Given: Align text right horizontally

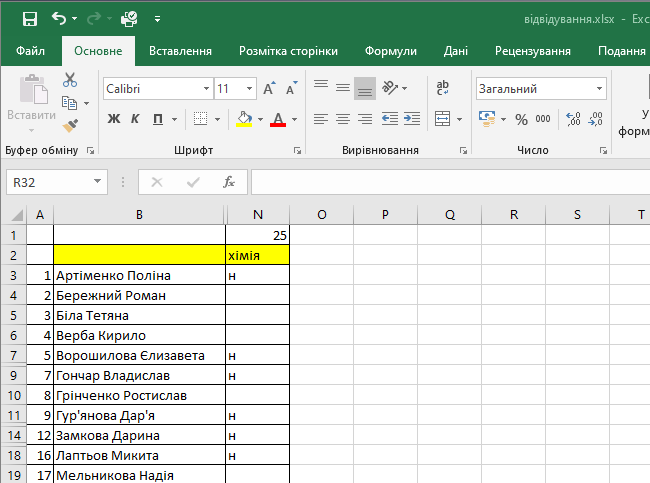Looking at the screenshot, I should (x=365, y=119).
